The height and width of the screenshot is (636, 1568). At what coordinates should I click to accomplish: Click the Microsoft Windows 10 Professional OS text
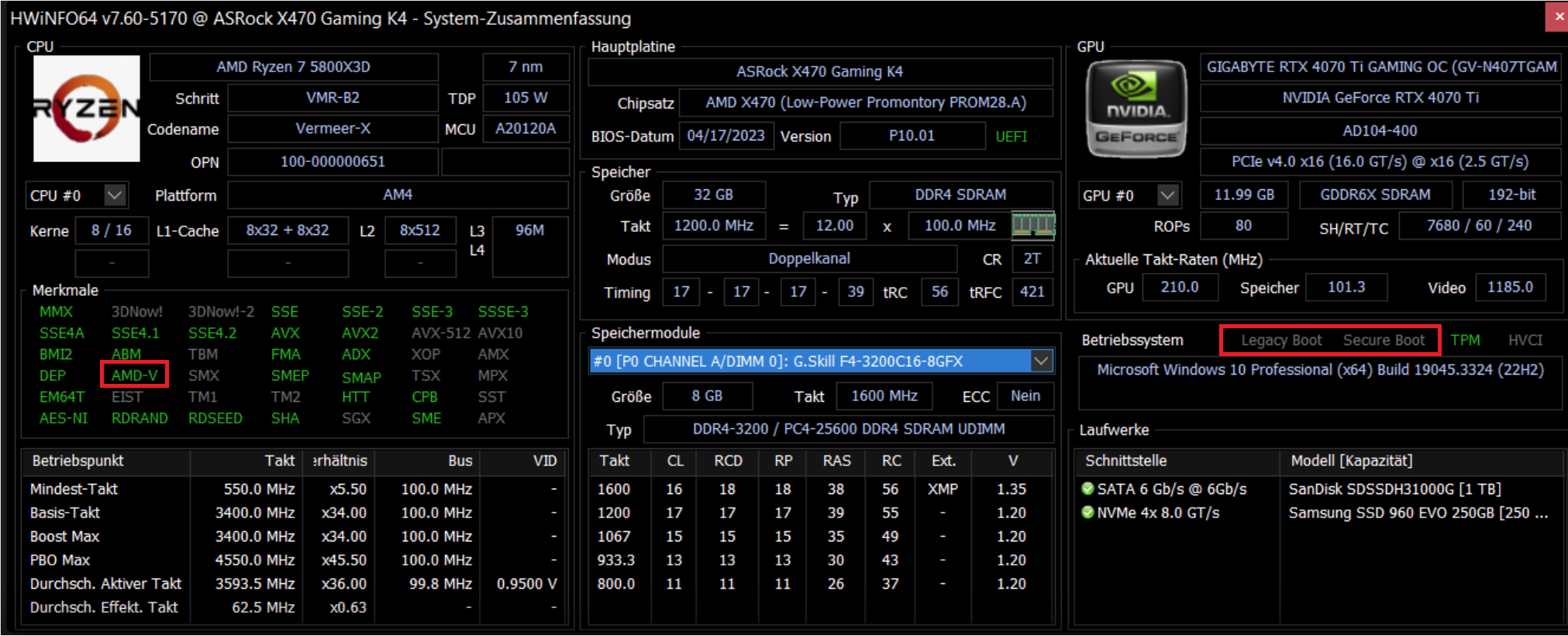click(1320, 370)
